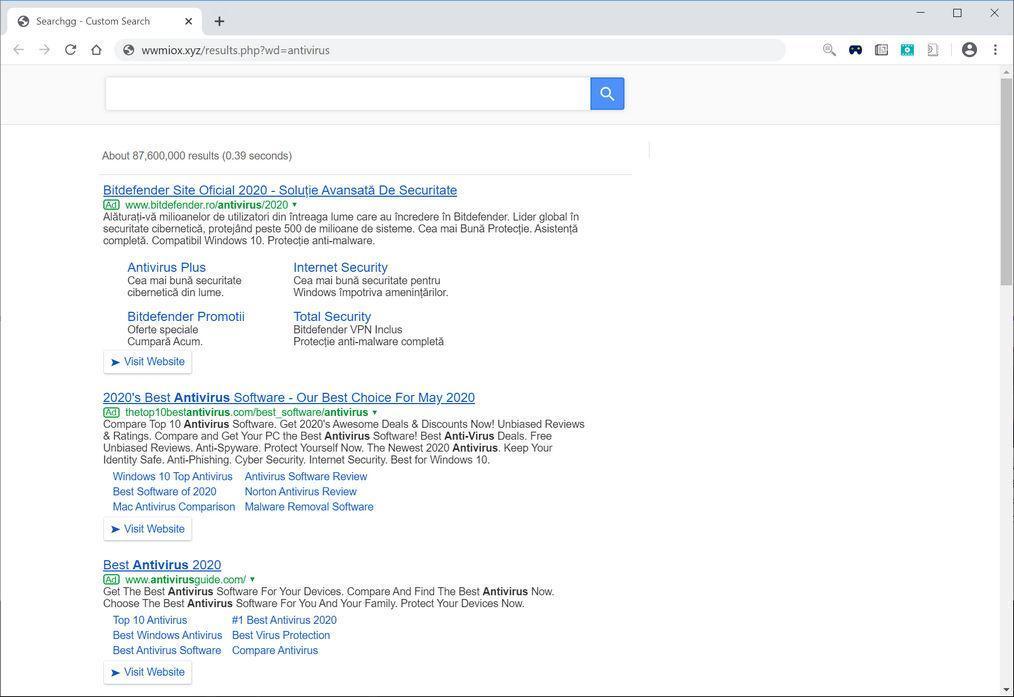
Task: Open a new browser tab
Action: 219,21
